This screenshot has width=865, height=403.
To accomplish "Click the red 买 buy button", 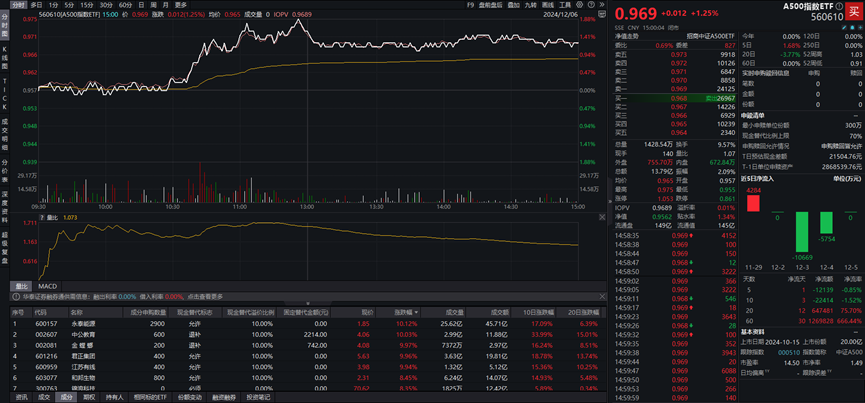I will click(x=852, y=10).
